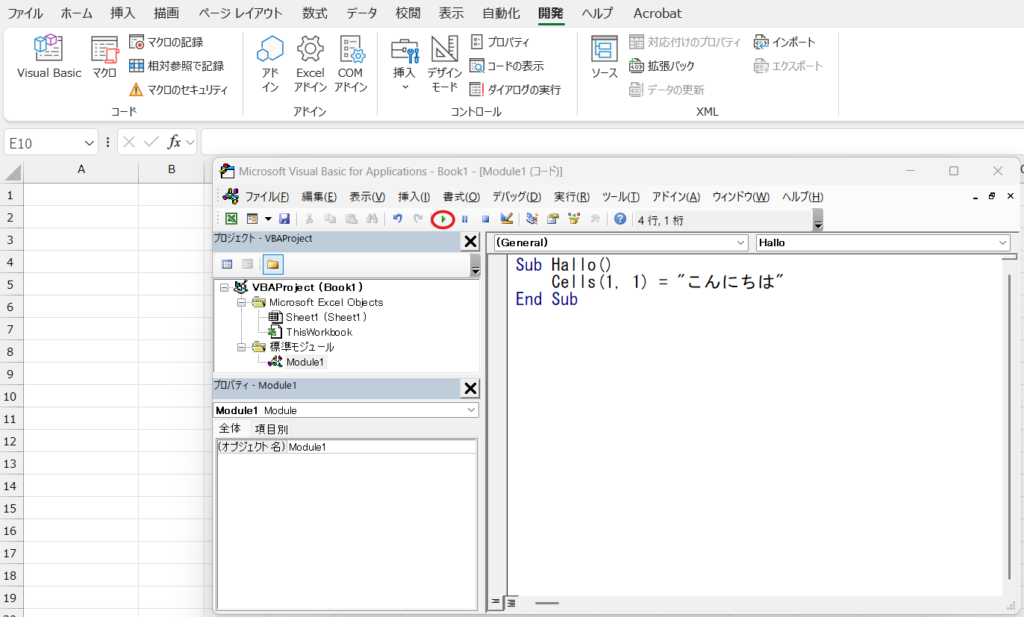1024x617 pixels.
Task: Open Properties Window icon in VBA toolbar
Action: [553, 219]
